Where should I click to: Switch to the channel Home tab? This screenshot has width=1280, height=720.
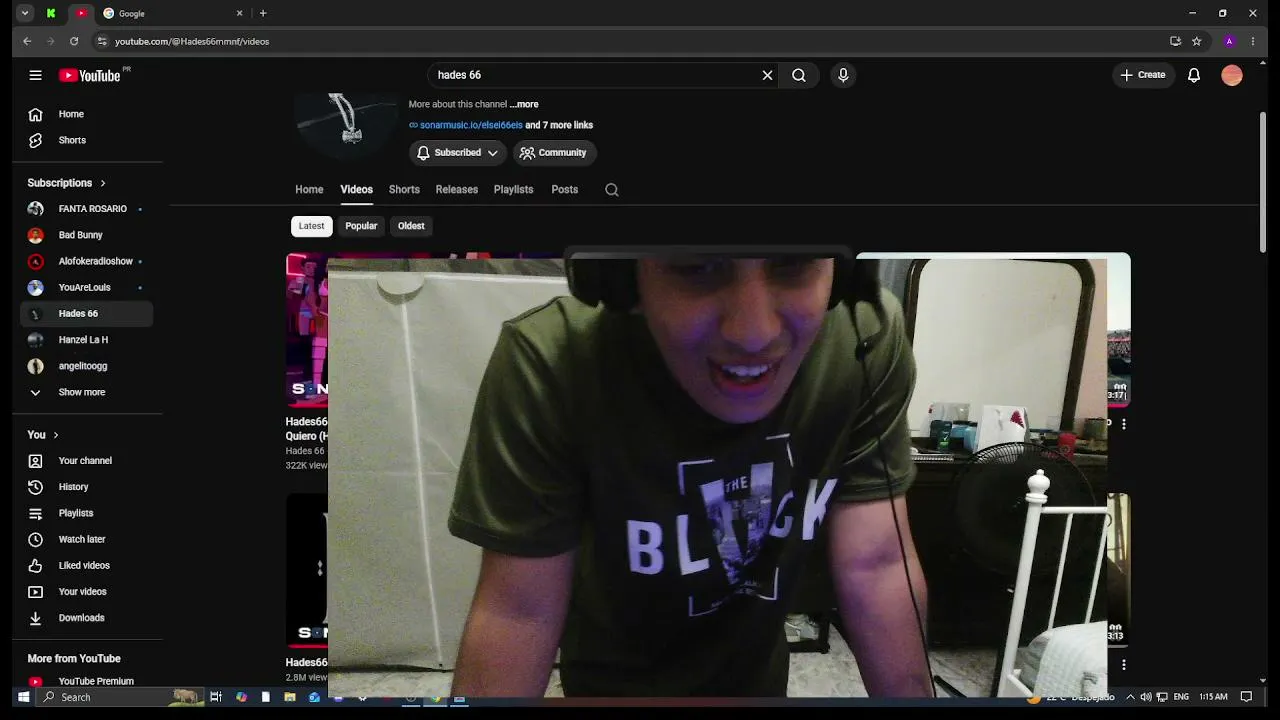coord(309,189)
